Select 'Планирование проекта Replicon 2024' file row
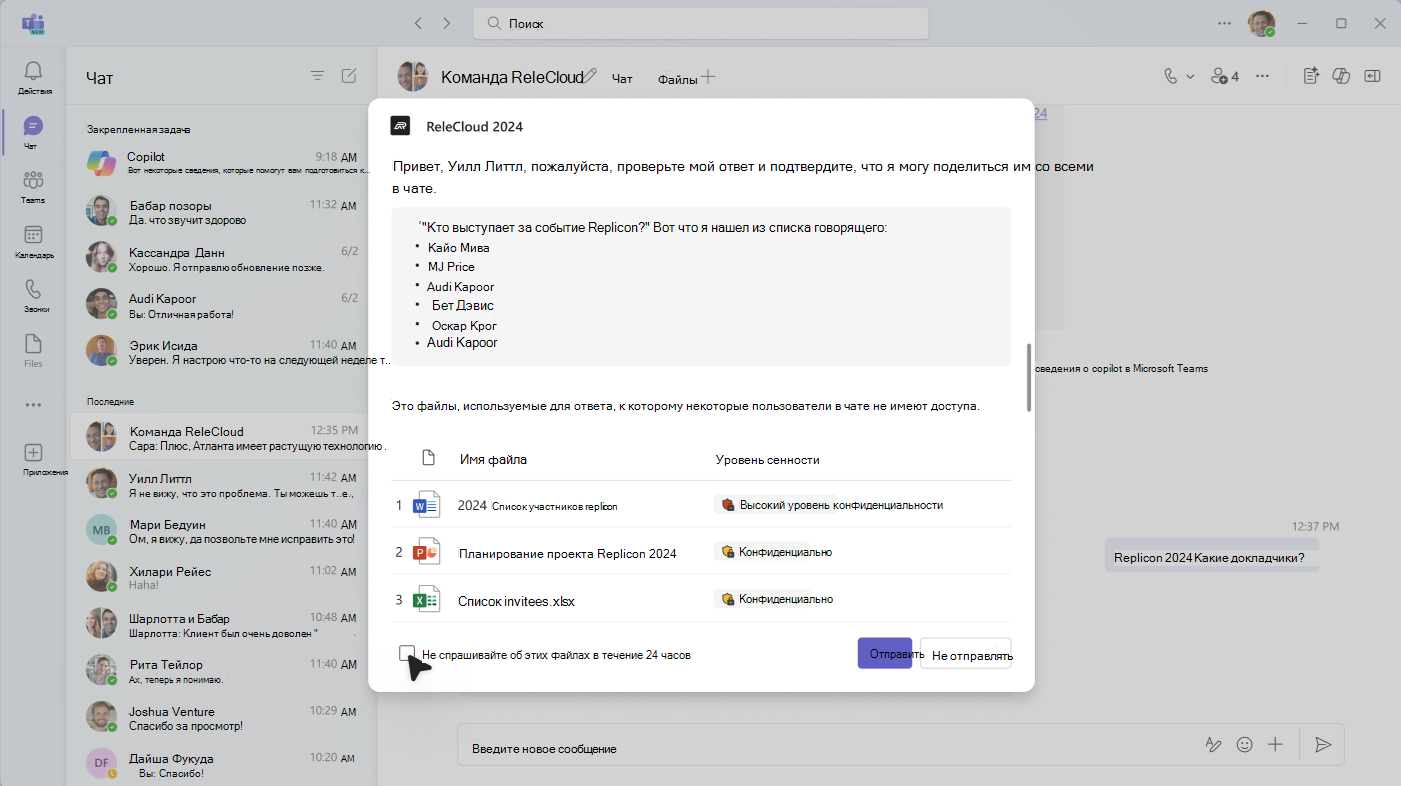Image resolution: width=1401 pixels, height=786 pixels. (x=702, y=551)
